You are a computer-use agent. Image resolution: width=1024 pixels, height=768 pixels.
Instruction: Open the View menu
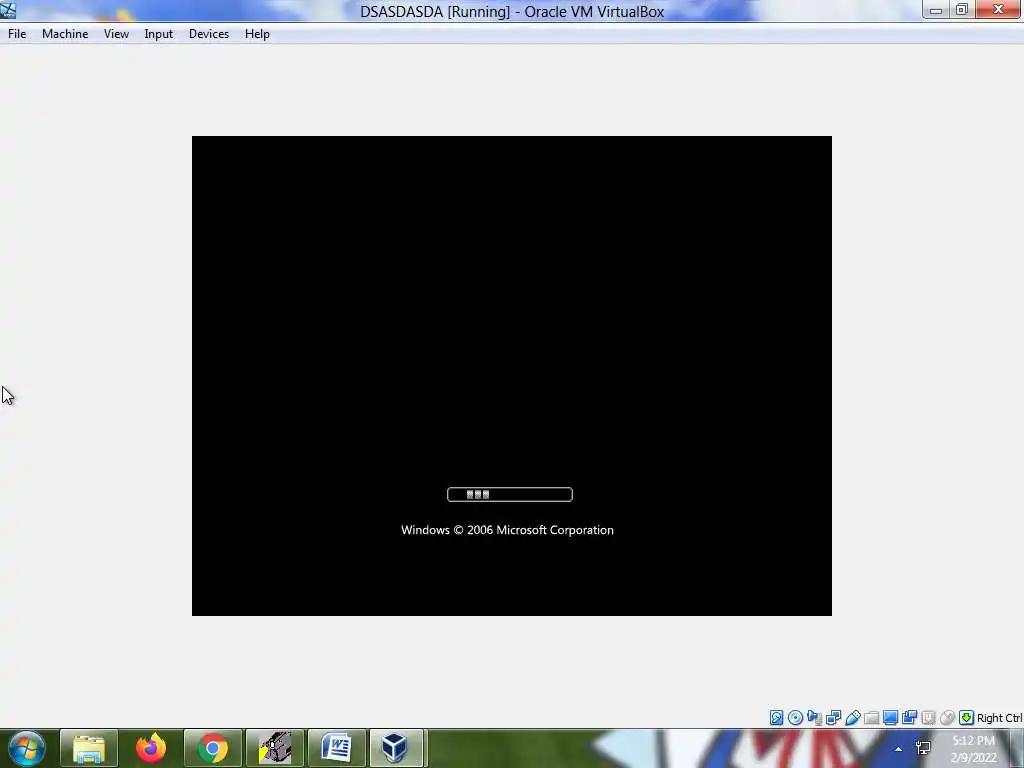116,34
